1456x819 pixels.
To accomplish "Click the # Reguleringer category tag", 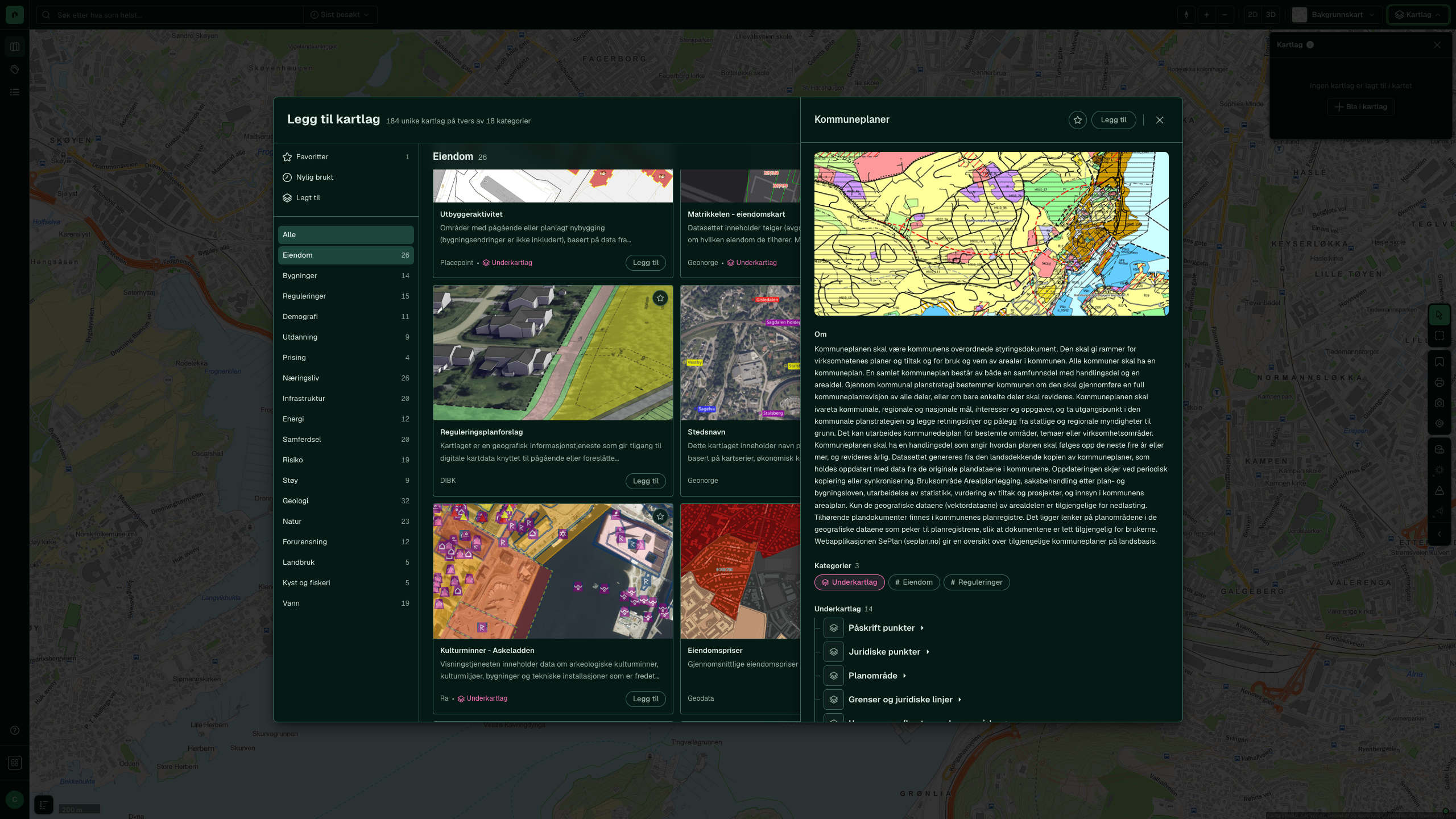I will pyautogui.click(x=977, y=582).
